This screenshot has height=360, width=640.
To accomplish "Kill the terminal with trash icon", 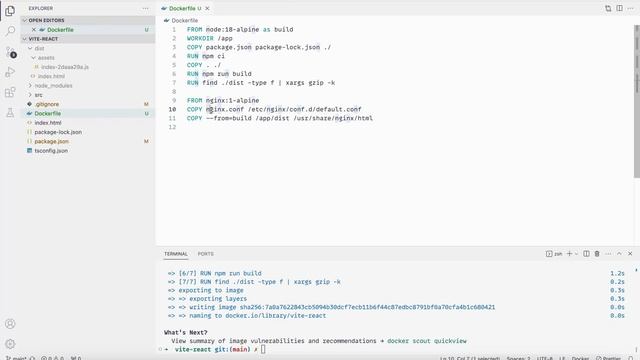I will (597, 253).
